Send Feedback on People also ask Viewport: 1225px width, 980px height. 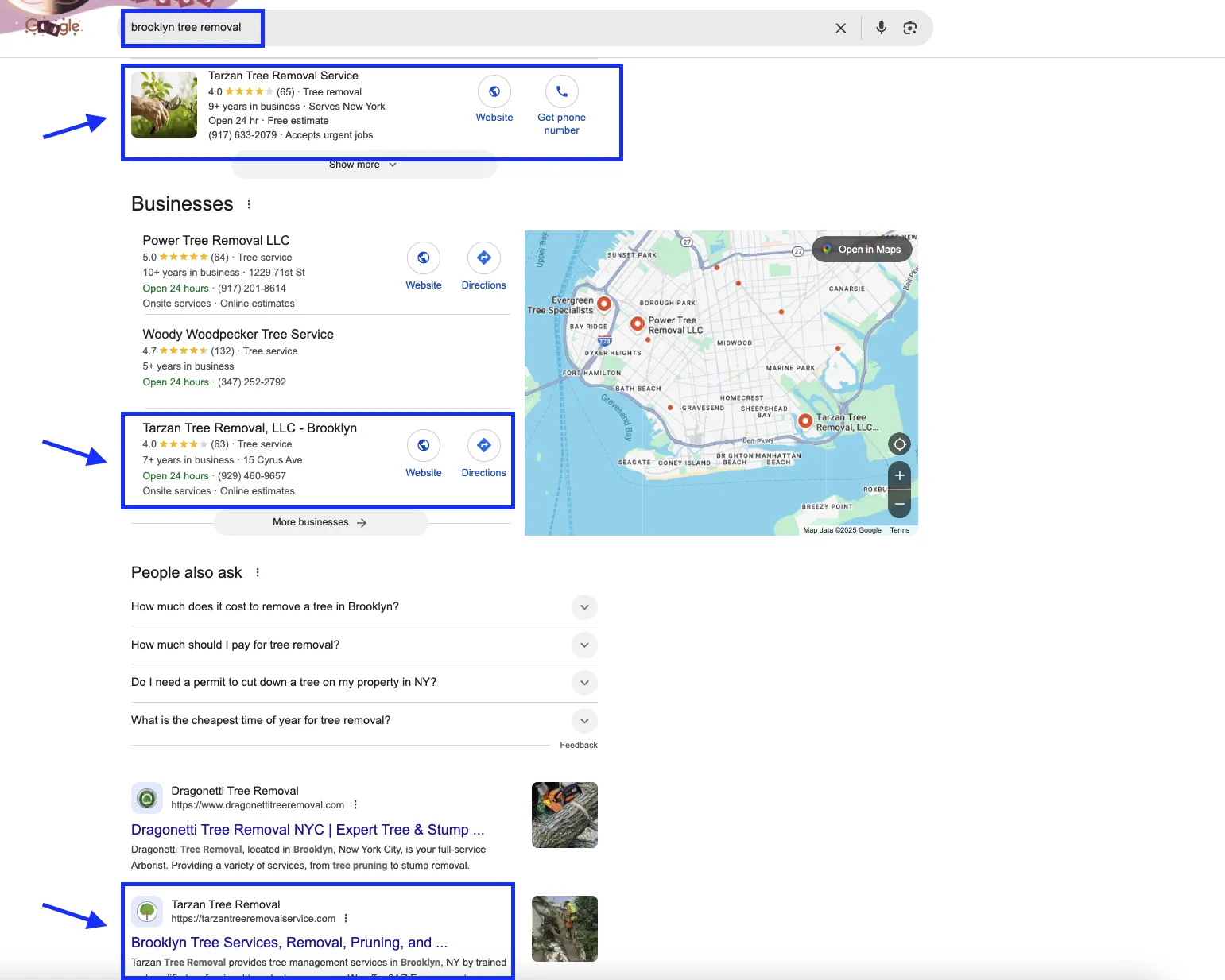pyautogui.click(x=579, y=745)
